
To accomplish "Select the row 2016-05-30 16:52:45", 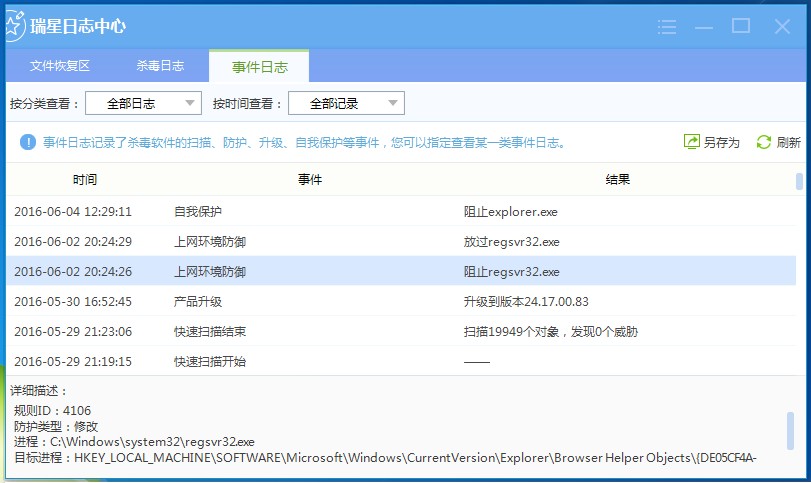I will [x=401, y=301].
